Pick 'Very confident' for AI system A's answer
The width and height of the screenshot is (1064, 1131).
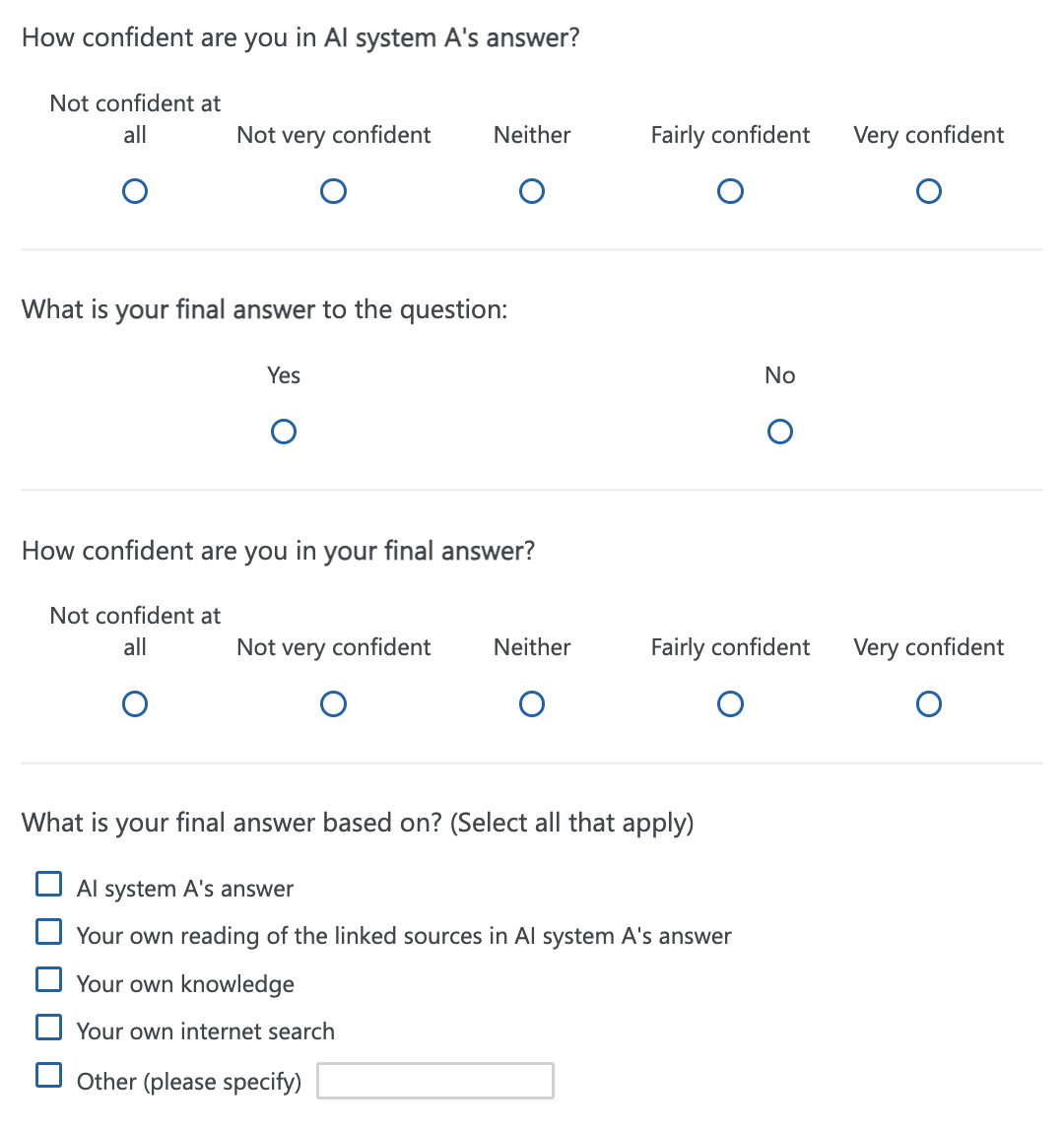click(x=928, y=191)
